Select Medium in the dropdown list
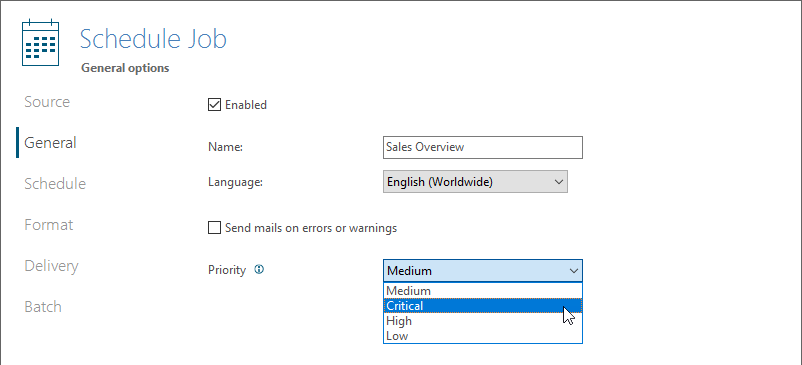This screenshot has width=802, height=365. click(x=482, y=290)
